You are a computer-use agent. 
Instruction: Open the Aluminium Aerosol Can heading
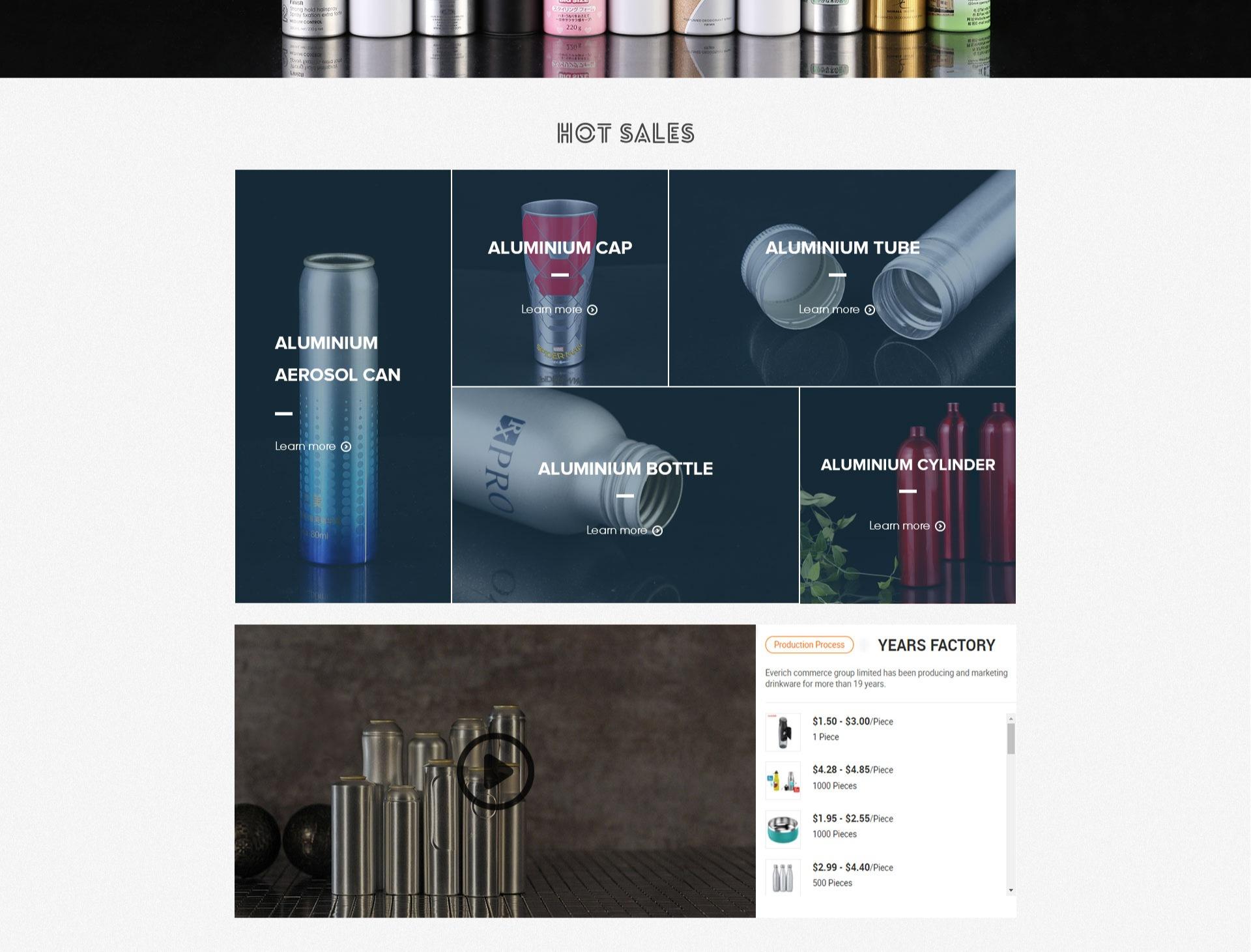[338, 358]
